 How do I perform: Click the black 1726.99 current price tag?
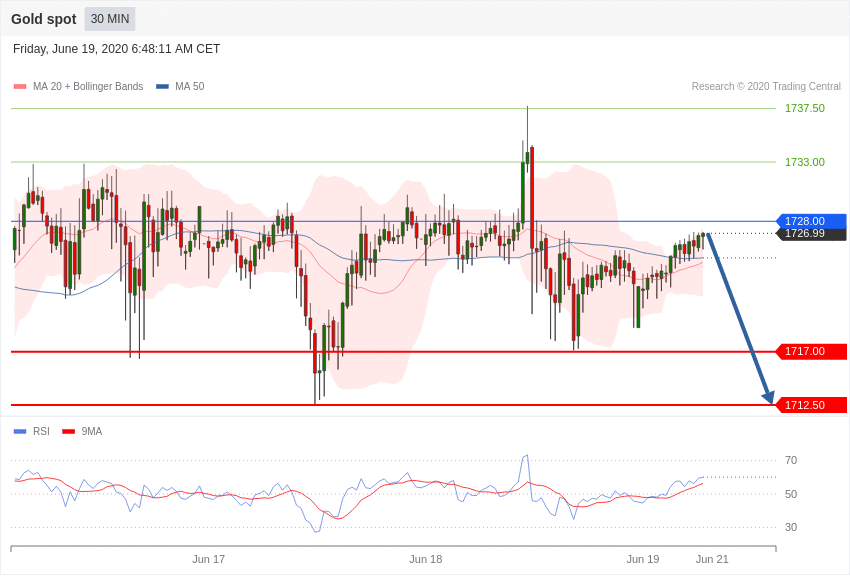pyautogui.click(x=812, y=234)
